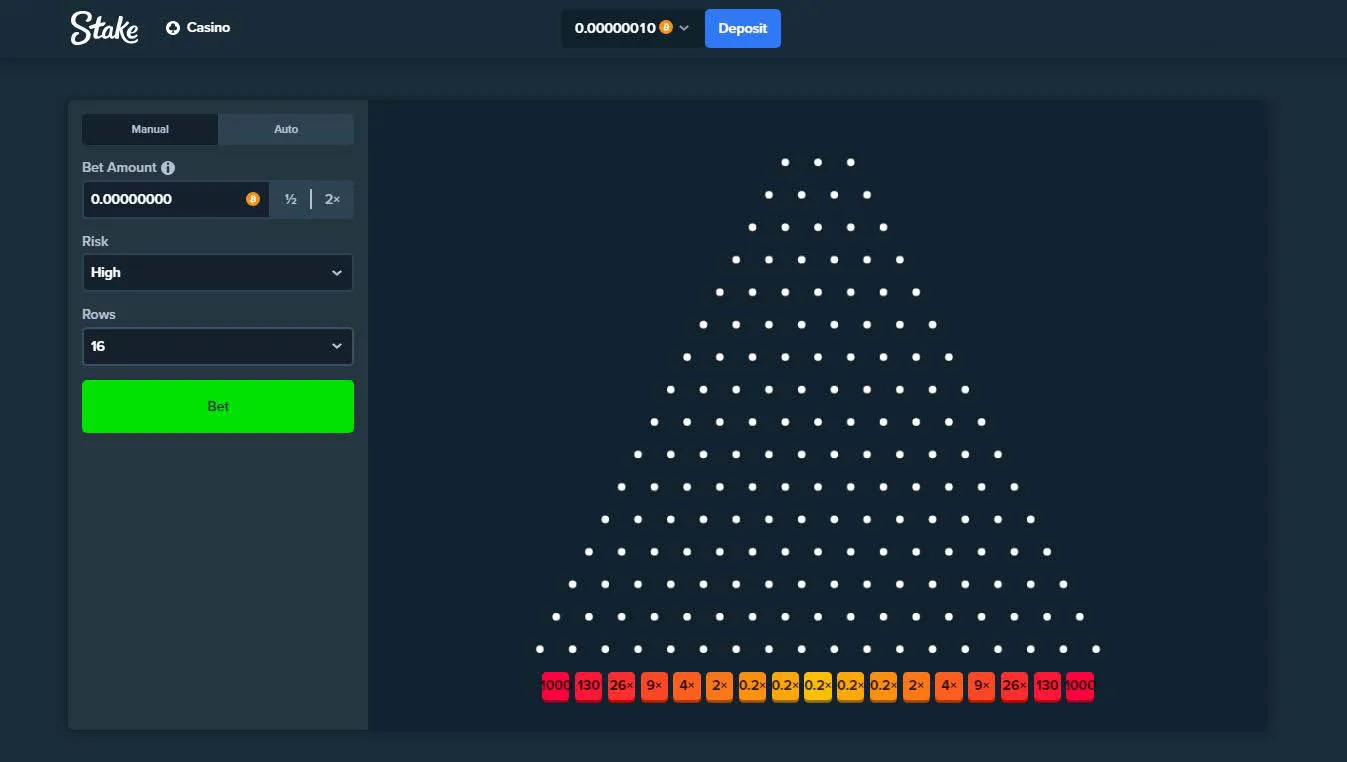Image resolution: width=1347 pixels, height=762 pixels.
Task: Switch to the Manual tab
Action: click(x=149, y=129)
